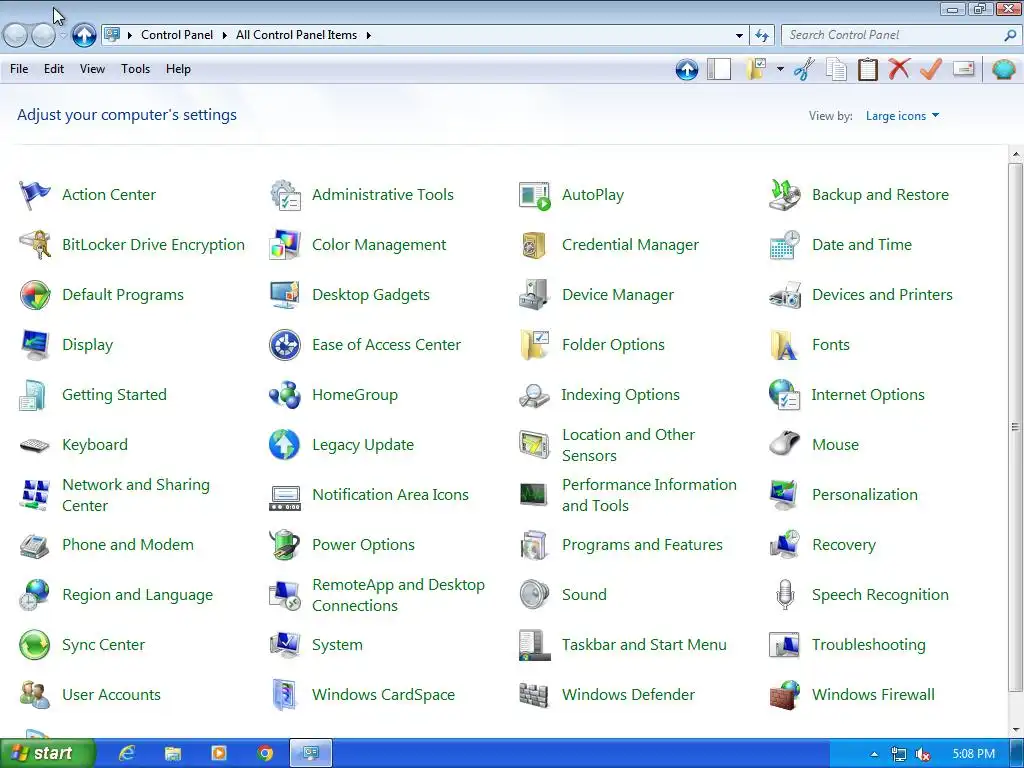This screenshot has width=1024, height=768.
Task: Open the Edit menu
Action: (x=54, y=69)
